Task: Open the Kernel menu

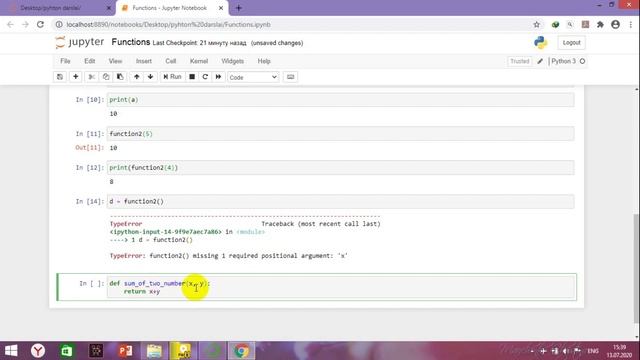Action: tap(199, 61)
